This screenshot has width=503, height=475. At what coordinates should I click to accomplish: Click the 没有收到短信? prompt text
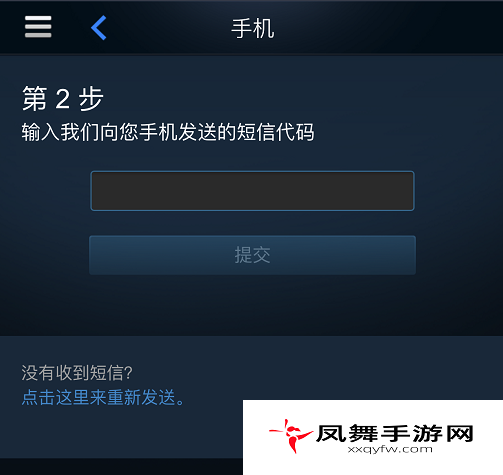(x=77, y=372)
